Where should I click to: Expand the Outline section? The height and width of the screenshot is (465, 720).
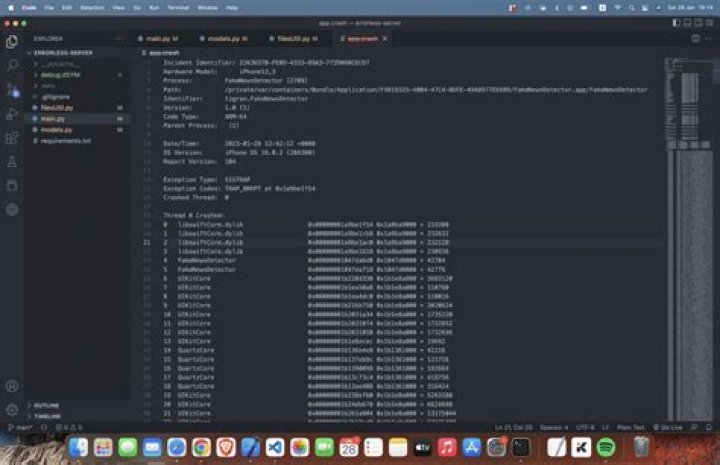[x=77, y=405]
